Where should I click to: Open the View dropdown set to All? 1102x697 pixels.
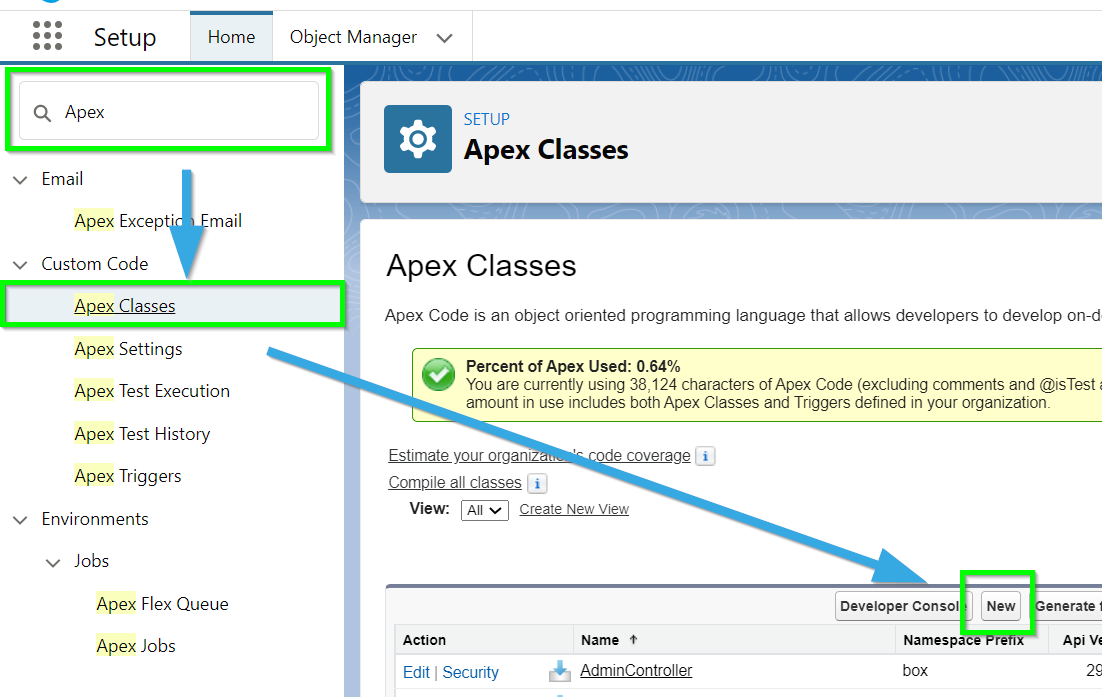point(485,510)
